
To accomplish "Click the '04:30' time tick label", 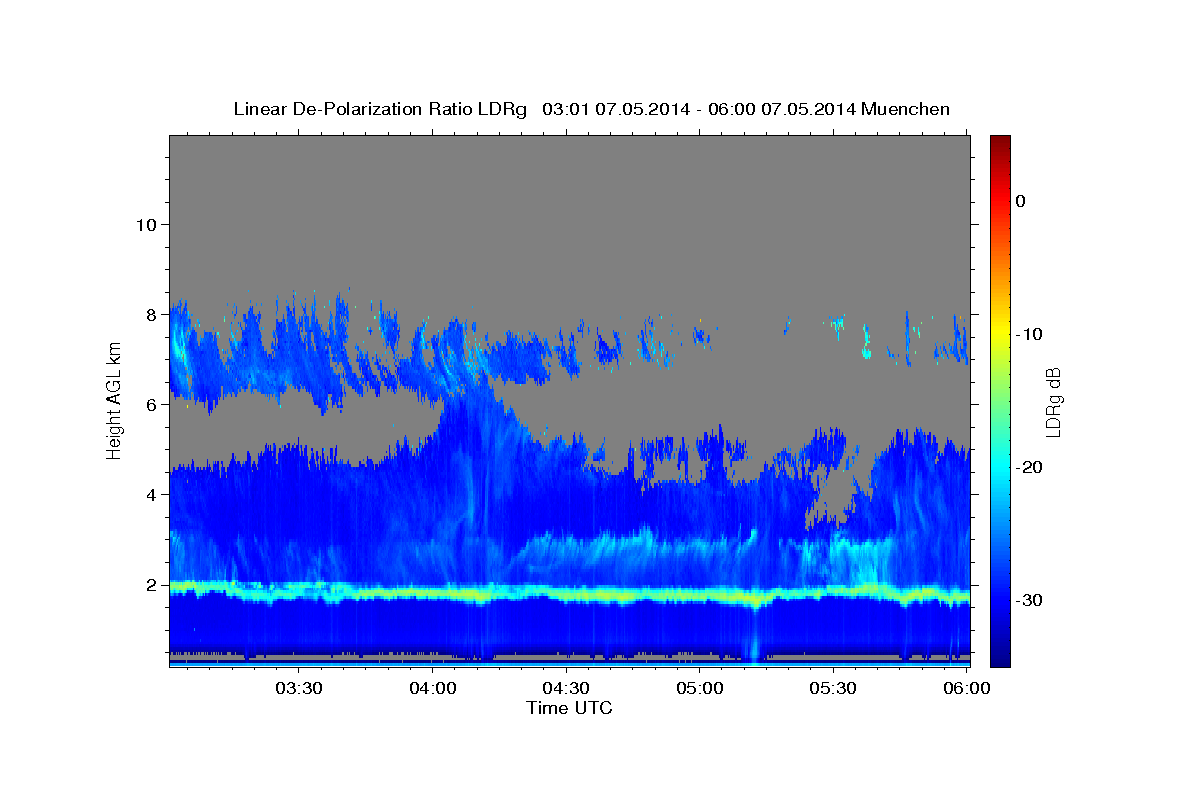I will [566, 689].
